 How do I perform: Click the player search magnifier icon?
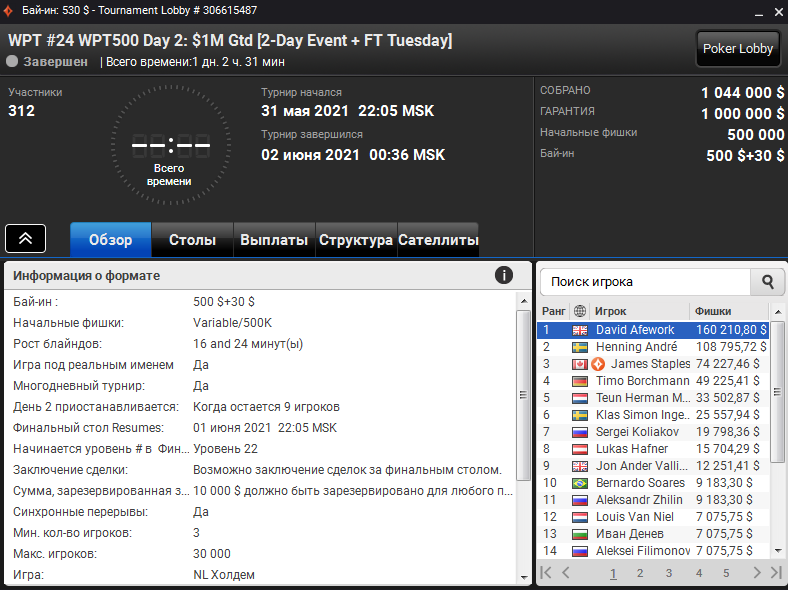[x=767, y=282]
